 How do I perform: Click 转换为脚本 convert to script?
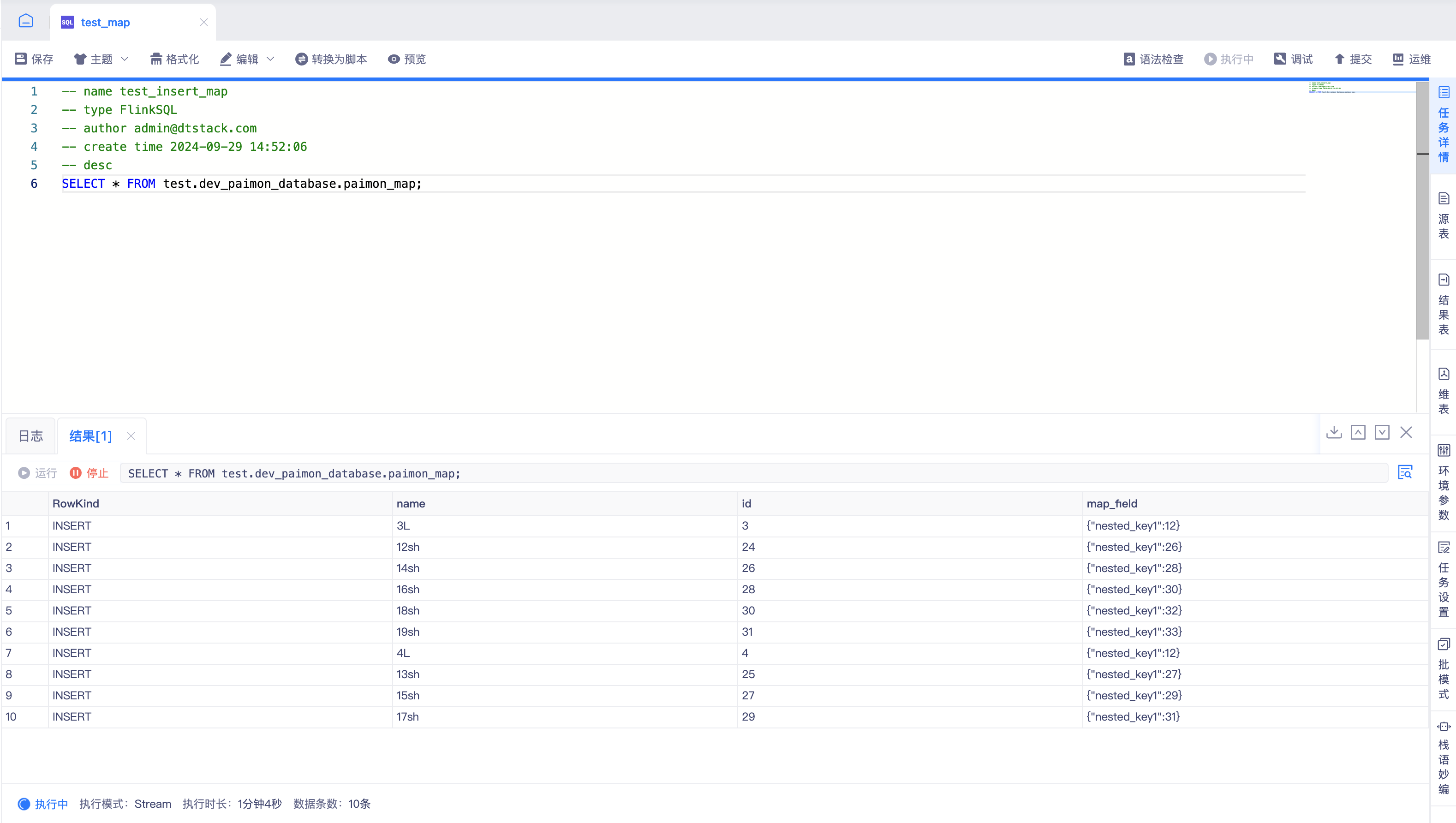[331, 59]
